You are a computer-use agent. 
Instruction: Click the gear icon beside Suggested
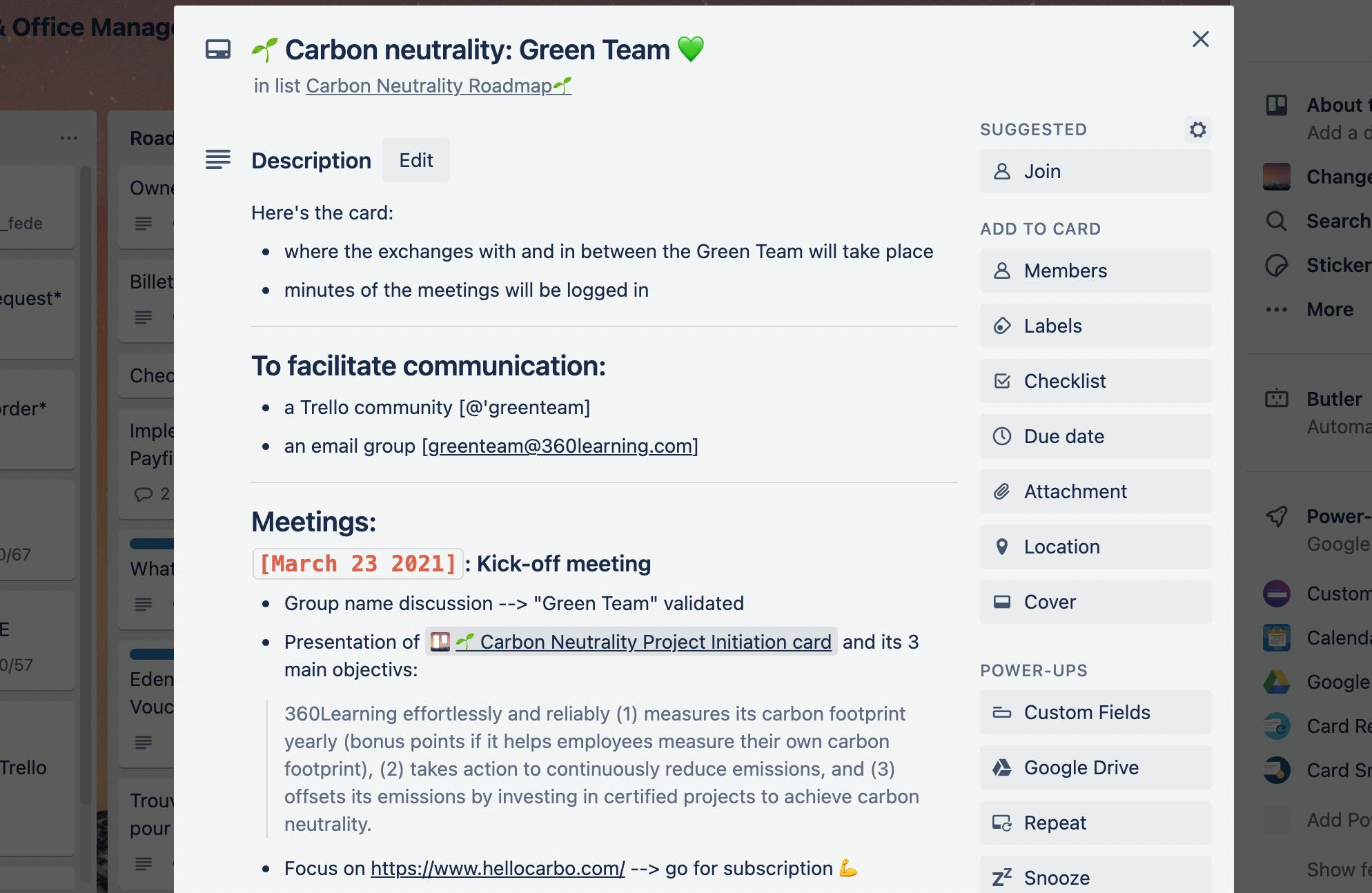(1198, 130)
